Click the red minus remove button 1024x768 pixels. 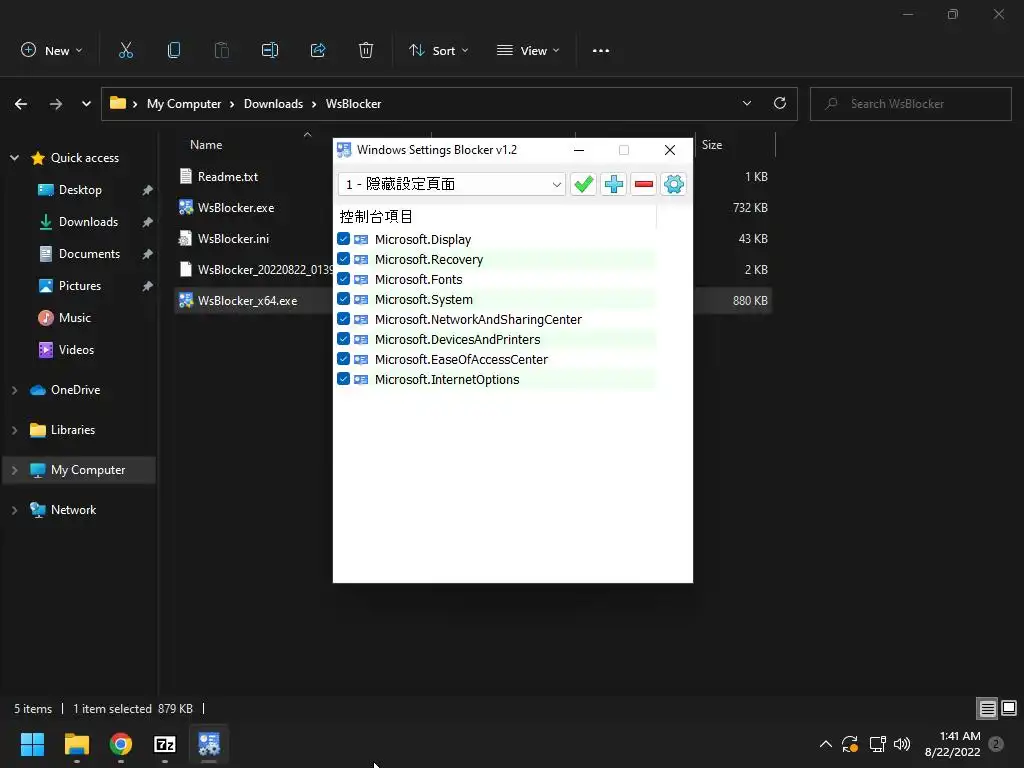[x=643, y=184]
